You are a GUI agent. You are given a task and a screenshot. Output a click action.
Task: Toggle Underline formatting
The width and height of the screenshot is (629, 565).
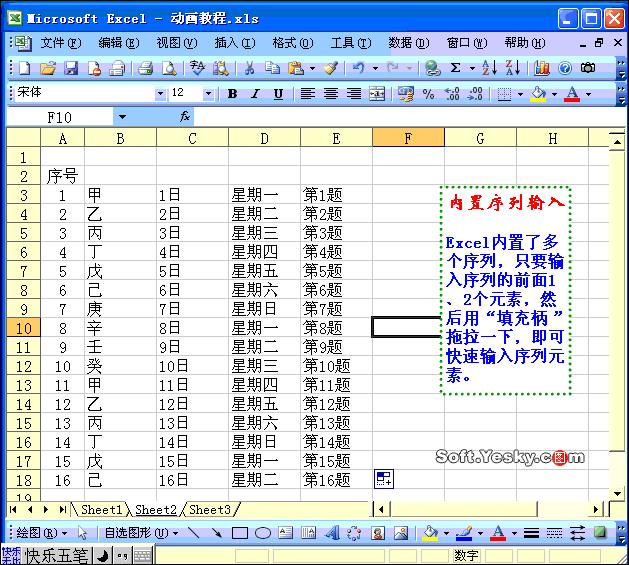point(278,94)
